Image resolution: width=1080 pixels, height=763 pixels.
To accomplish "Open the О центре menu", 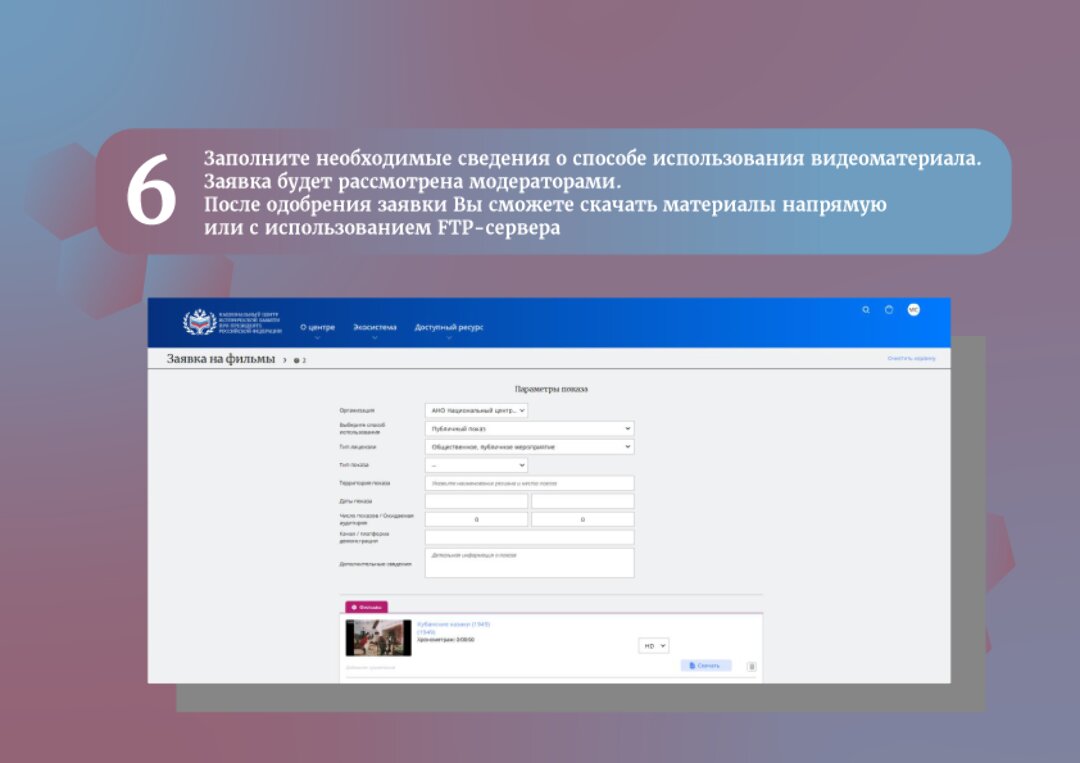I will [317, 328].
